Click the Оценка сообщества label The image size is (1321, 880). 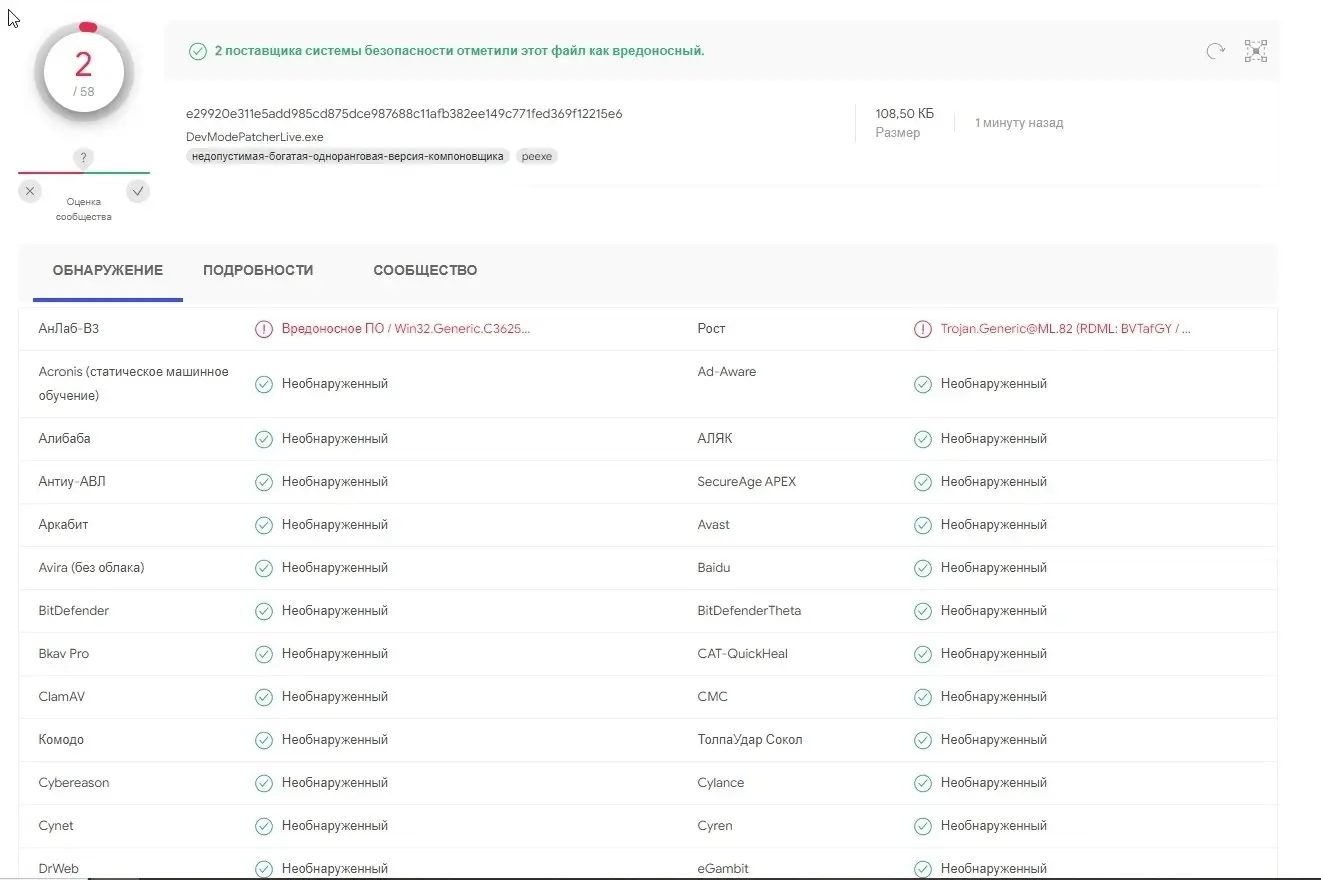pos(84,209)
